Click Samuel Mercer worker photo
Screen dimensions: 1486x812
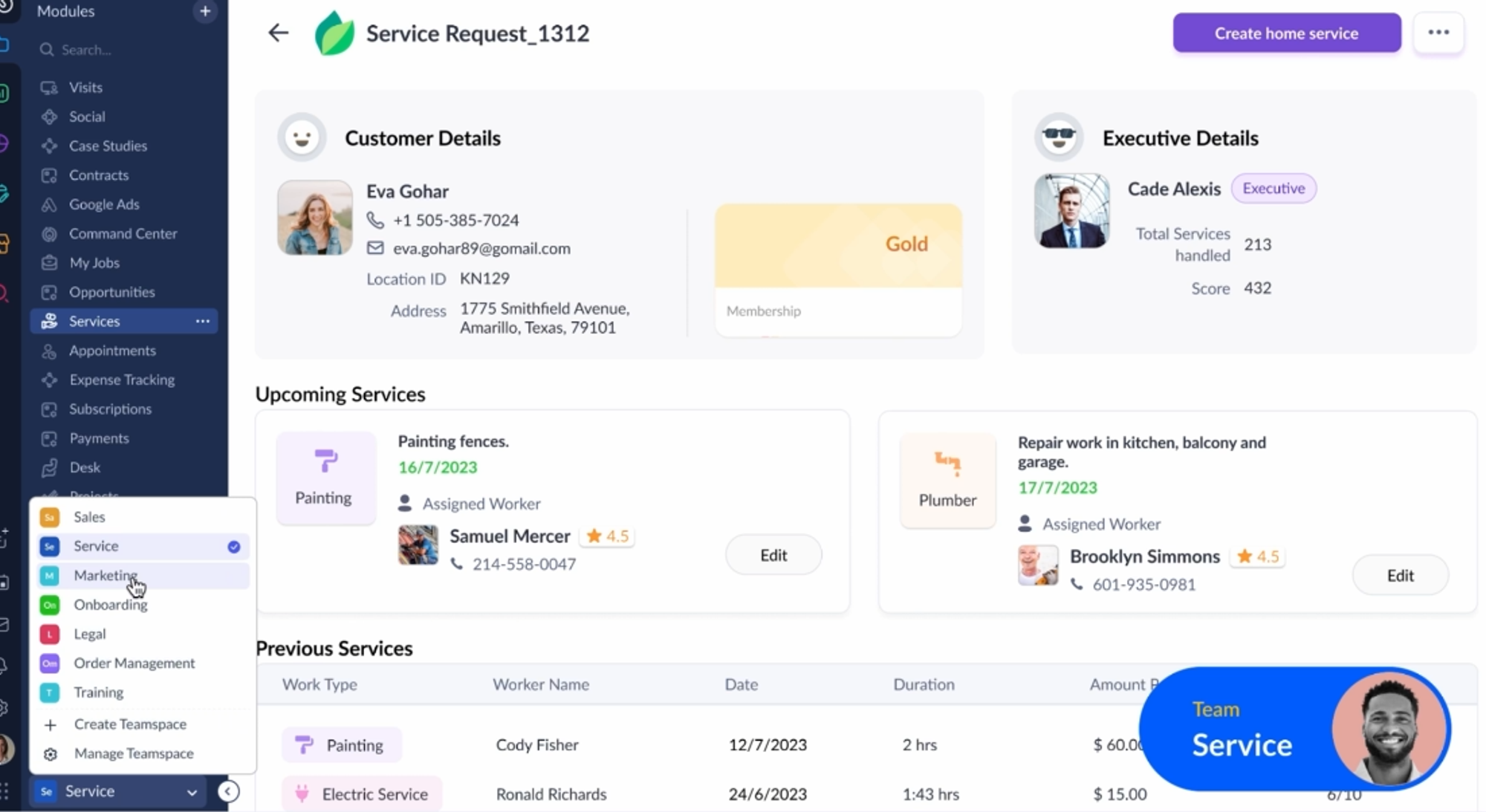[418, 545]
